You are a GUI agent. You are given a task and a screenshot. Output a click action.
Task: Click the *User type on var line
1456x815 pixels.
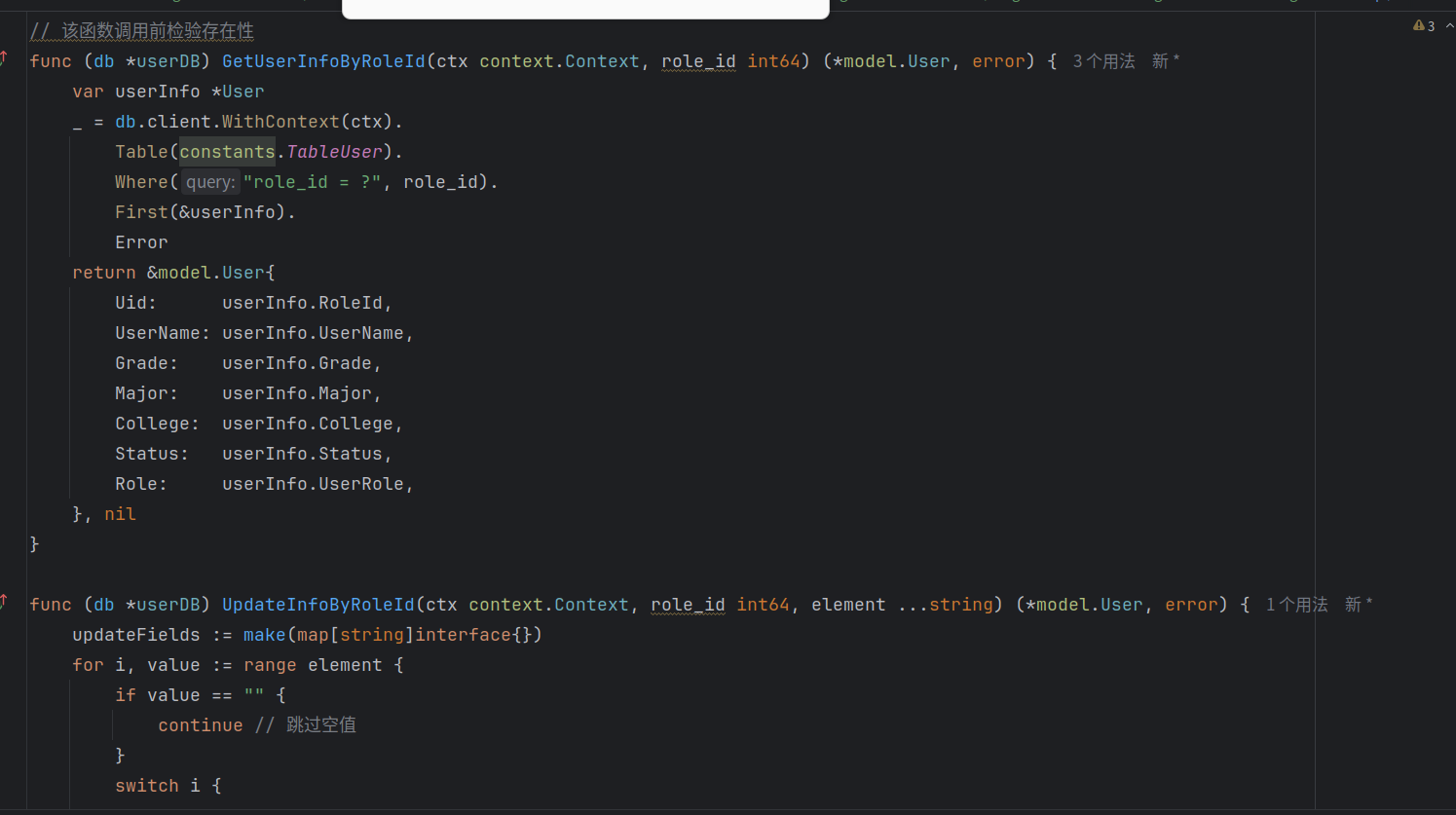tap(238, 92)
